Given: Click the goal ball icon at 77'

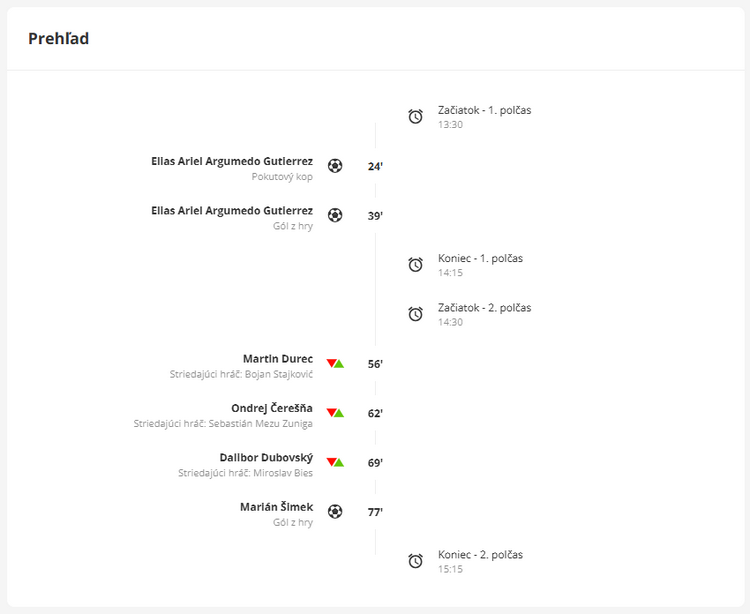Looking at the screenshot, I should tap(335, 512).
